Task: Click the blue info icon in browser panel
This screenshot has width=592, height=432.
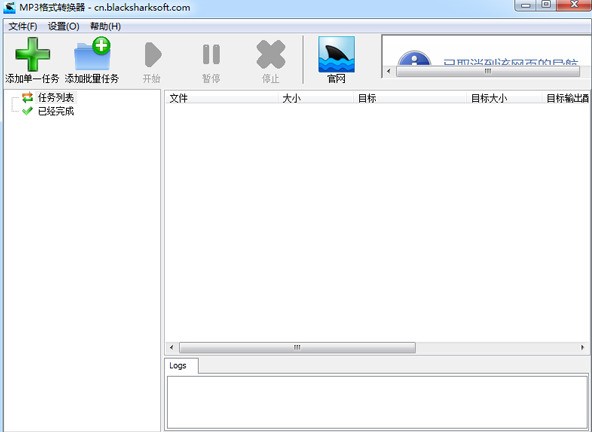Action: (x=414, y=59)
